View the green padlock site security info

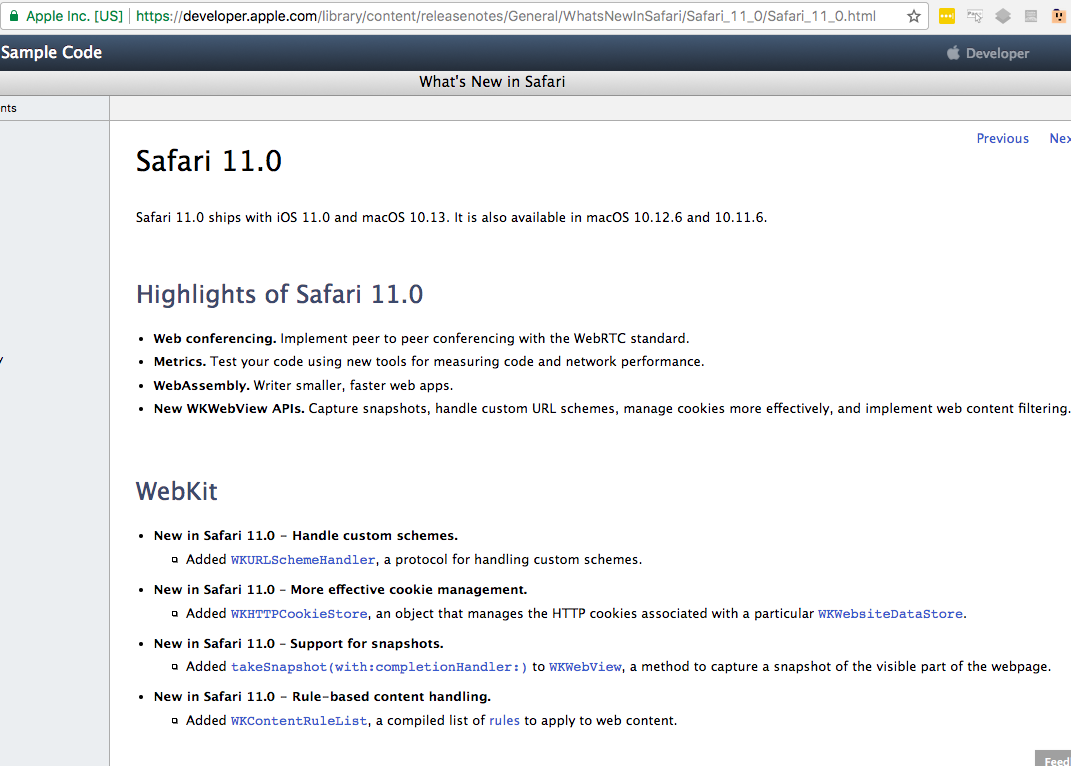tap(14, 16)
